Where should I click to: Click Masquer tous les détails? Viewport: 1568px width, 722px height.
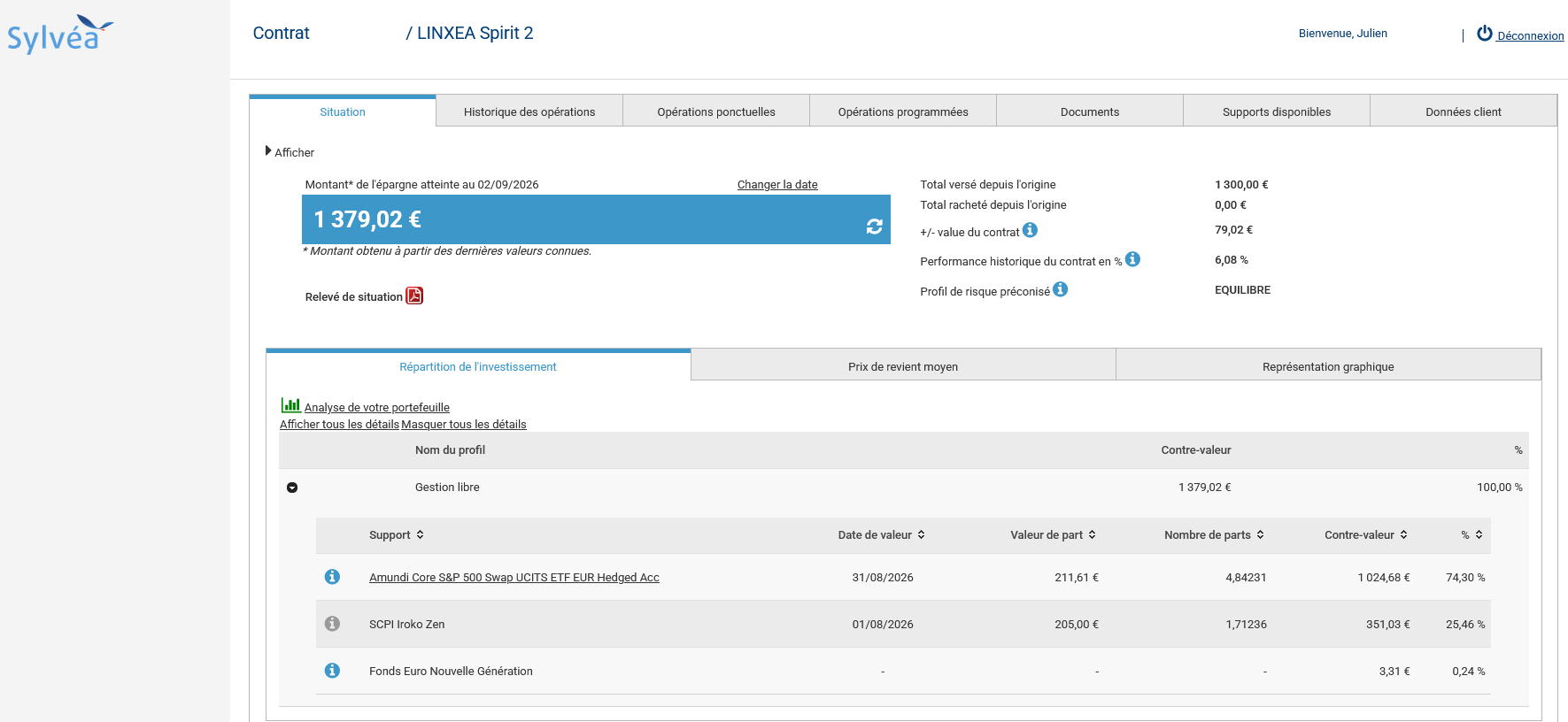464,425
